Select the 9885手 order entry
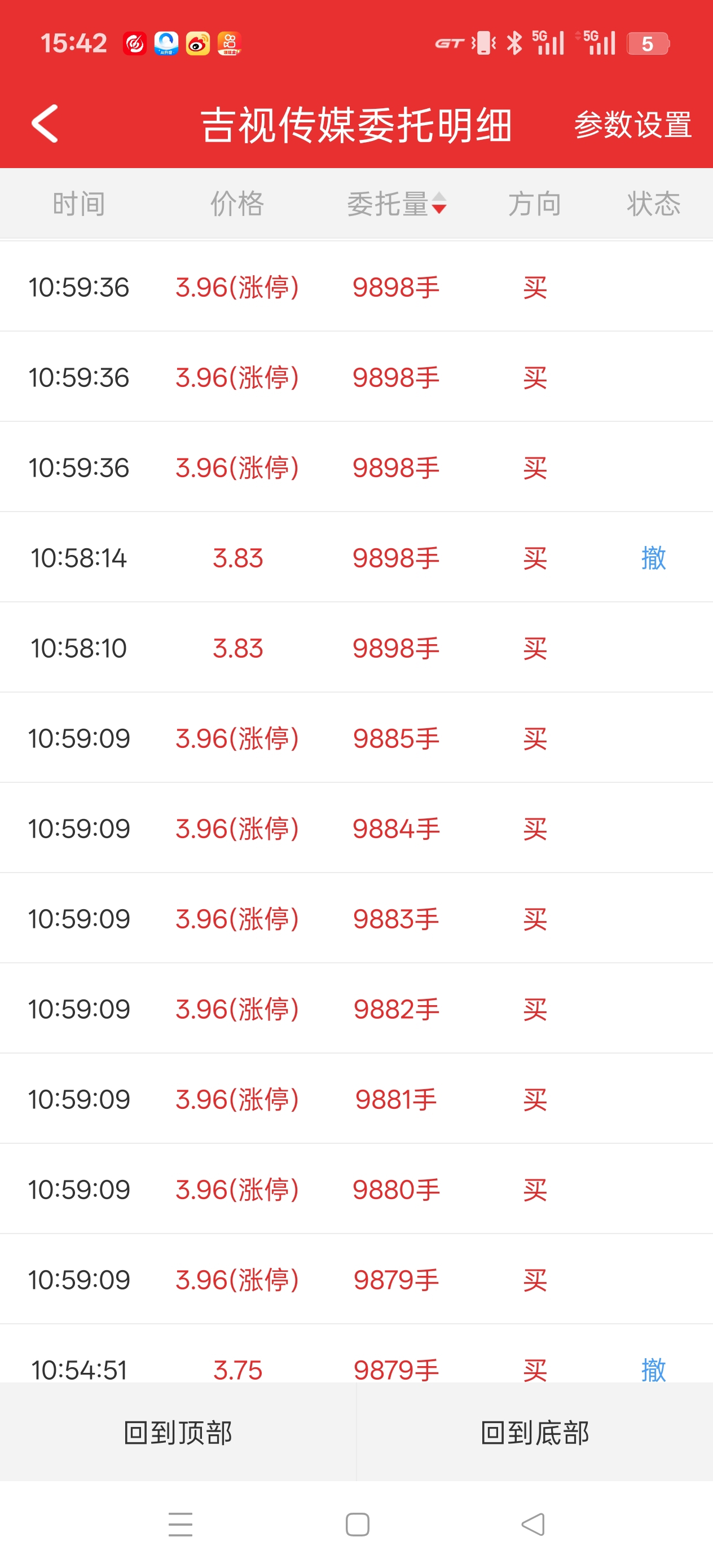713x1568 pixels. tap(396, 738)
